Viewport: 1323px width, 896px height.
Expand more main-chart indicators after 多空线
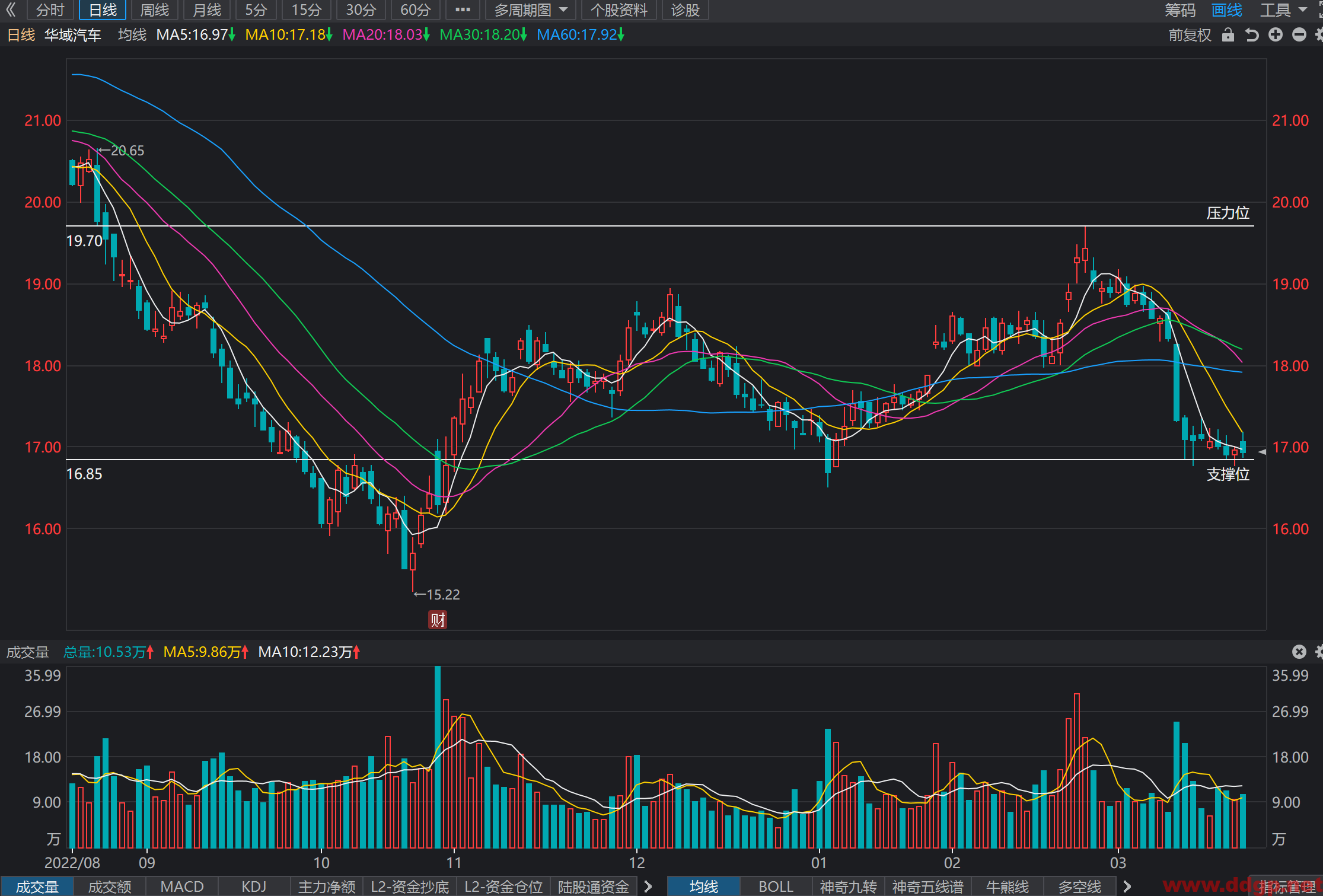(x=1127, y=887)
